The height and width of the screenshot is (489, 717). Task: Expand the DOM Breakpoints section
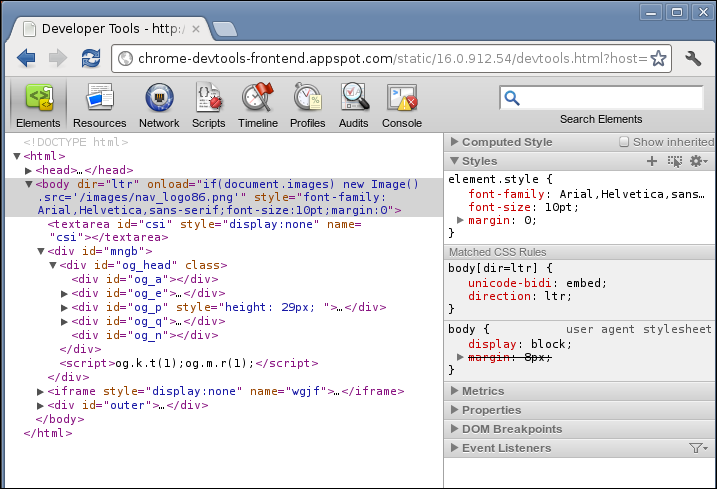[454, 429]
